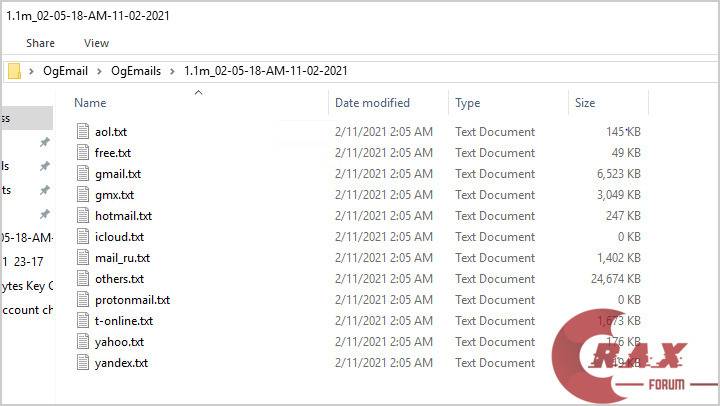
Task: Click the others.txt file icon
Action: click(x=84, y=279)
